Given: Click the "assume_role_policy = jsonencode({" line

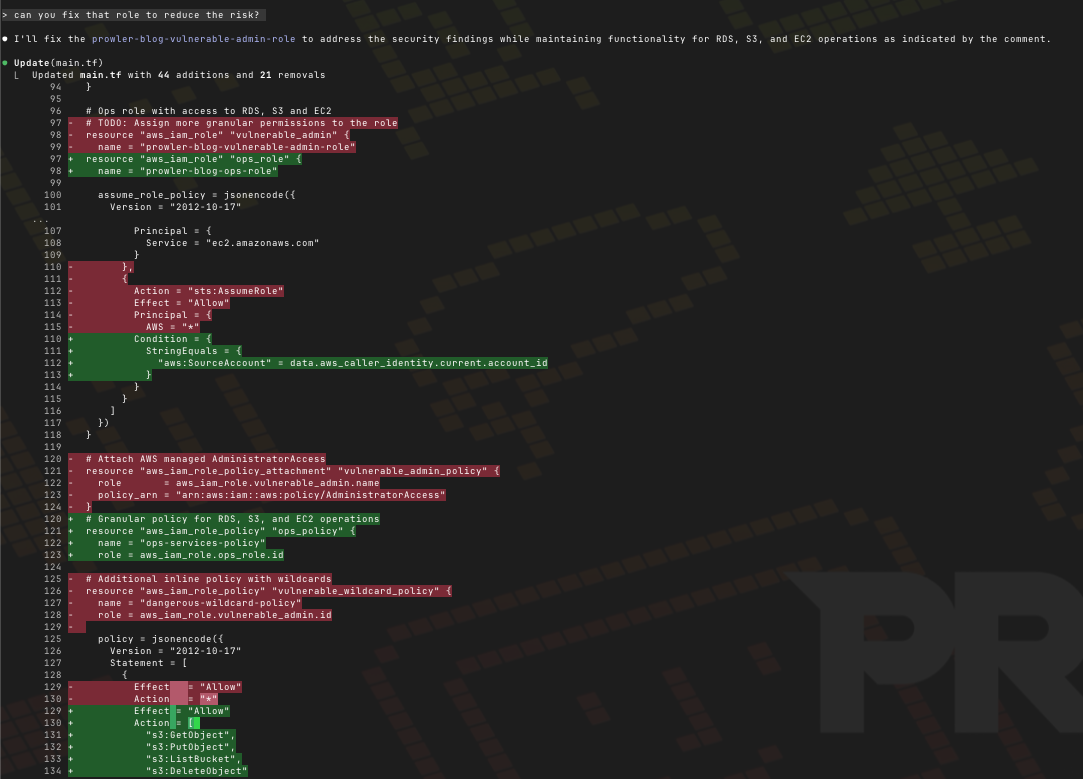Looking at the screenshot, I should (196, 195).
